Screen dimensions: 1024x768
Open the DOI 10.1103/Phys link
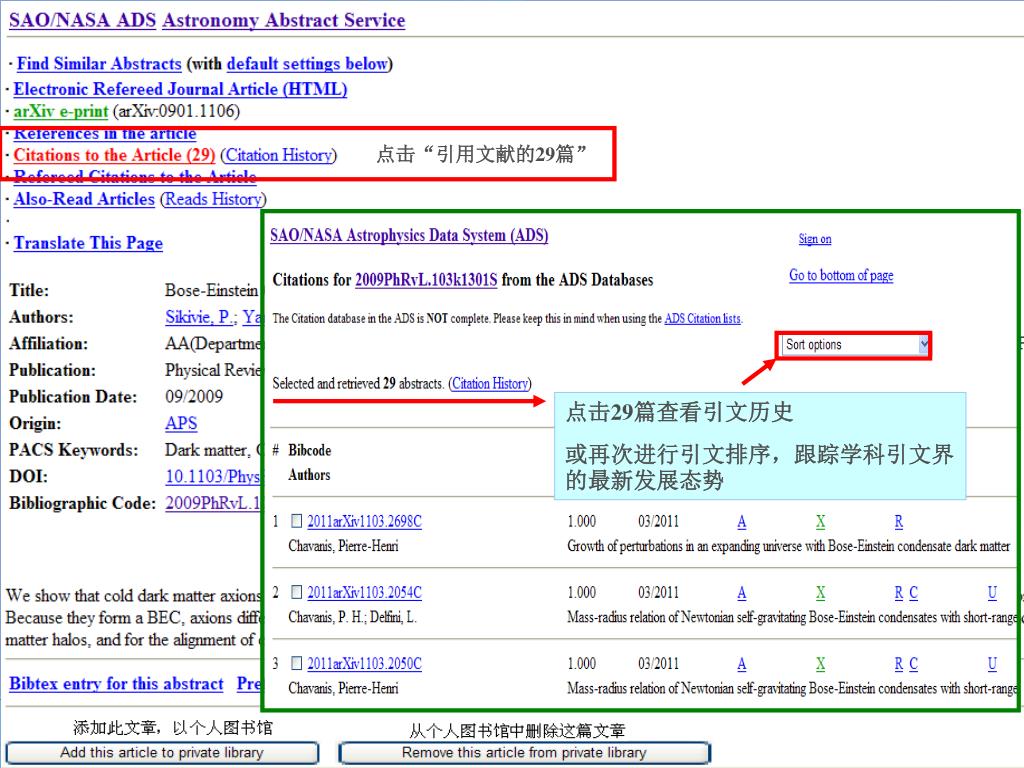pyautogui.click(x=213, y=477)
